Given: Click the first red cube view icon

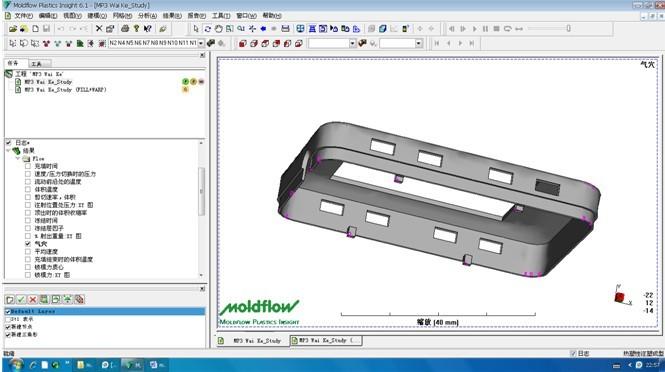Looking at the screenshot, I should [x=243, y=43].
